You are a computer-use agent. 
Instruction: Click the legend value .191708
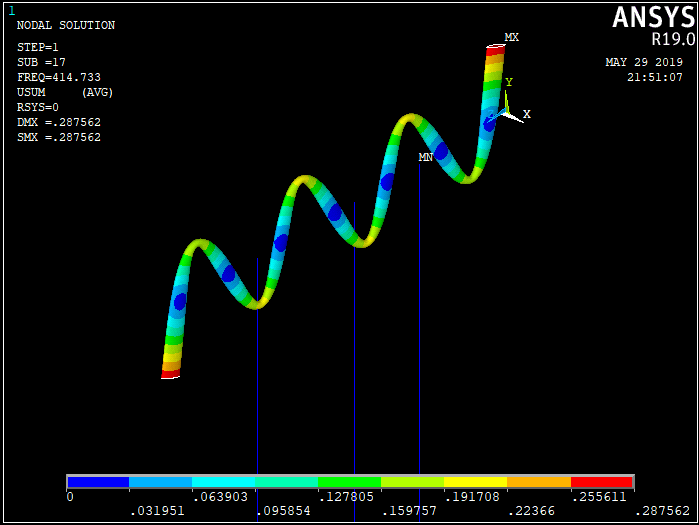(473, 496)
